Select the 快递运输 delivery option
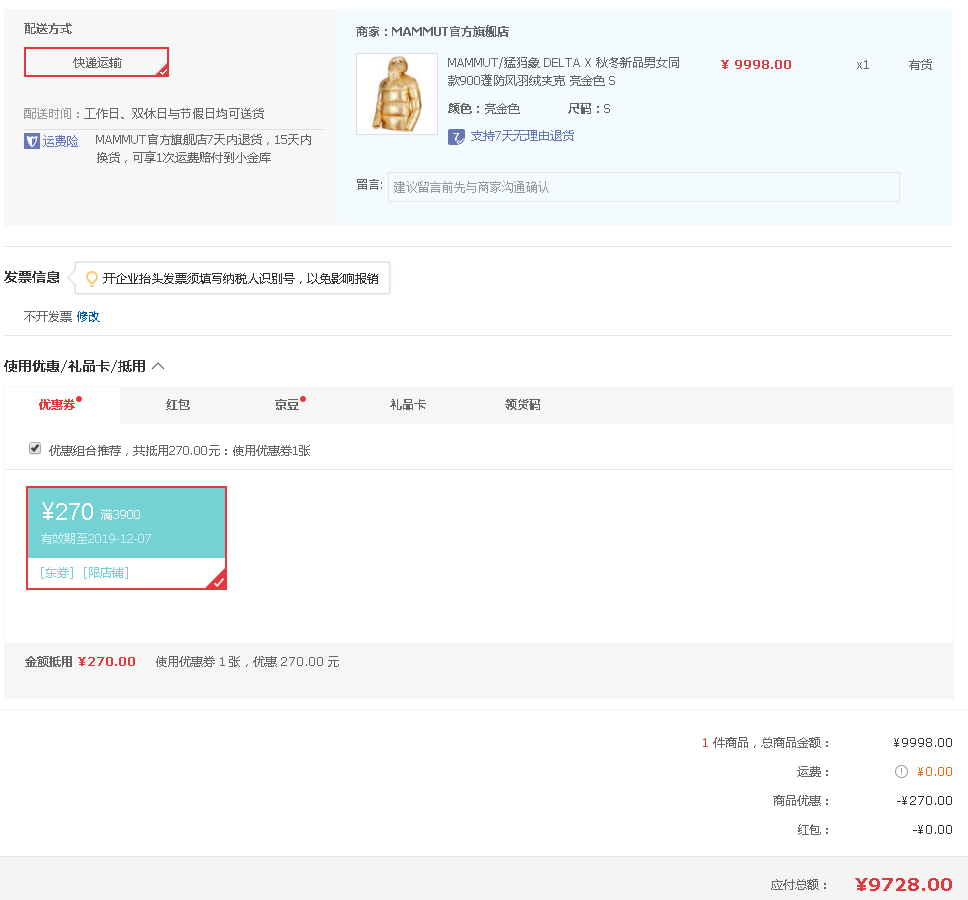Screen dimensions: 968x900 [96, 62]
